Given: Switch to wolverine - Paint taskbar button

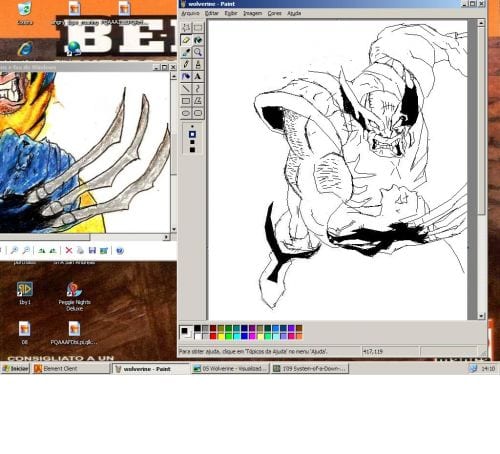Looking at the screenshot, I should tap(150, 369).
